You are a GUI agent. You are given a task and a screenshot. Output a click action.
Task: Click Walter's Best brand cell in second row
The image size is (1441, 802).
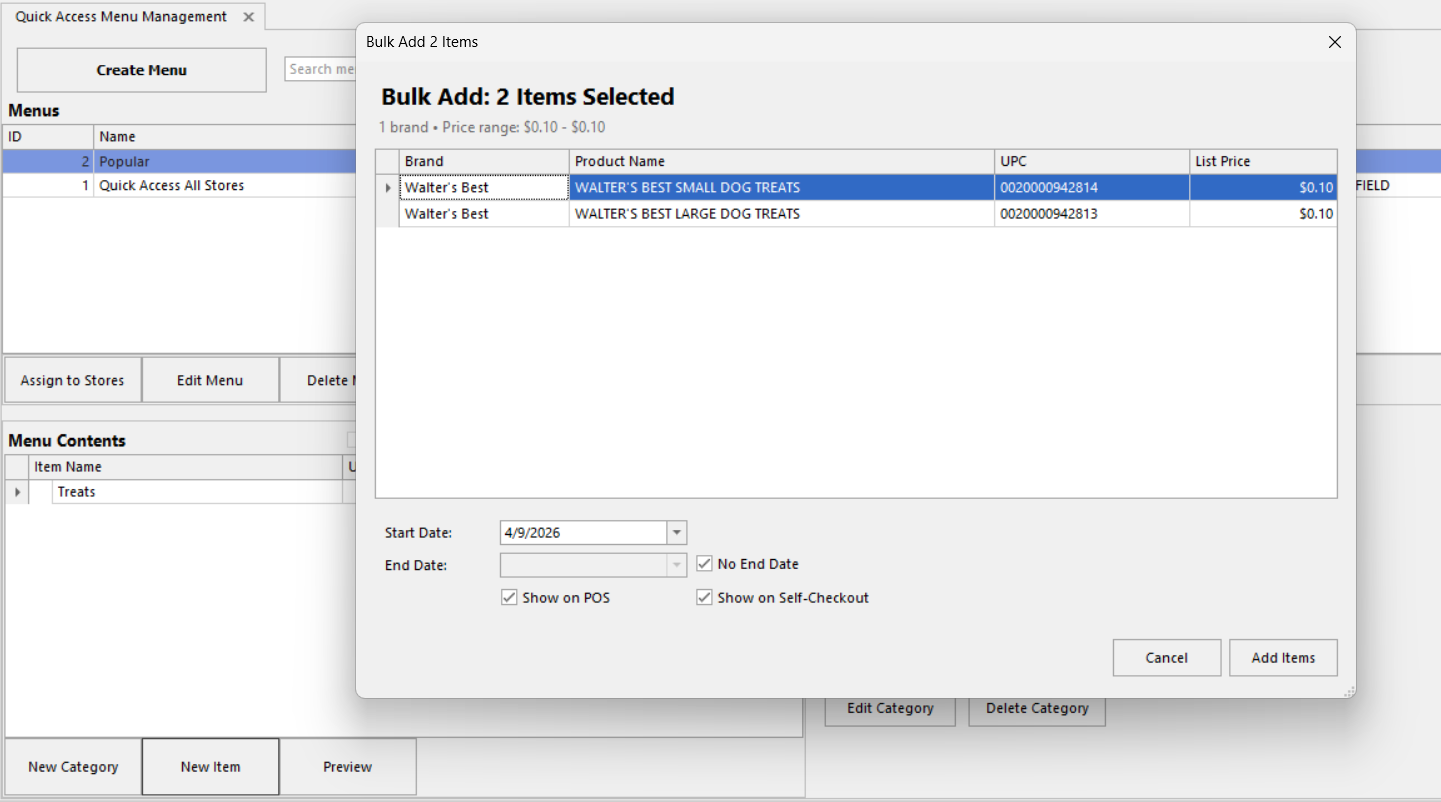(x=484, y=214)
